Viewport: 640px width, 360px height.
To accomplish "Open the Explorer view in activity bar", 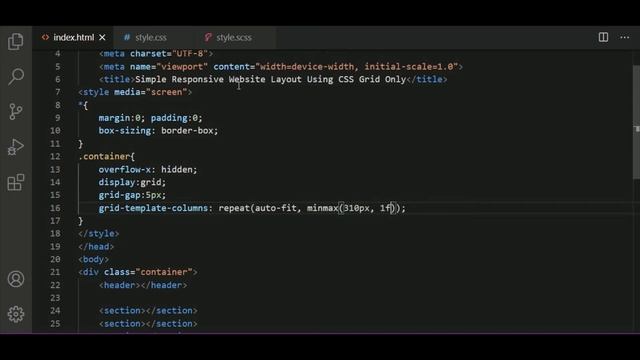I will 16,42.
